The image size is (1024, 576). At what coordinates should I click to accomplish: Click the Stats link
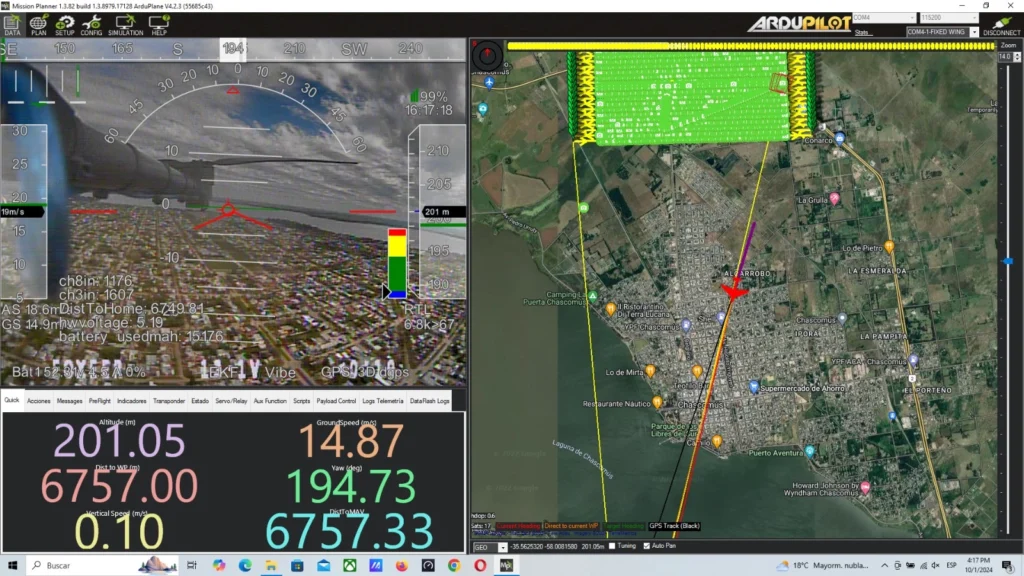pyautogui.click(x=862, y=32)
